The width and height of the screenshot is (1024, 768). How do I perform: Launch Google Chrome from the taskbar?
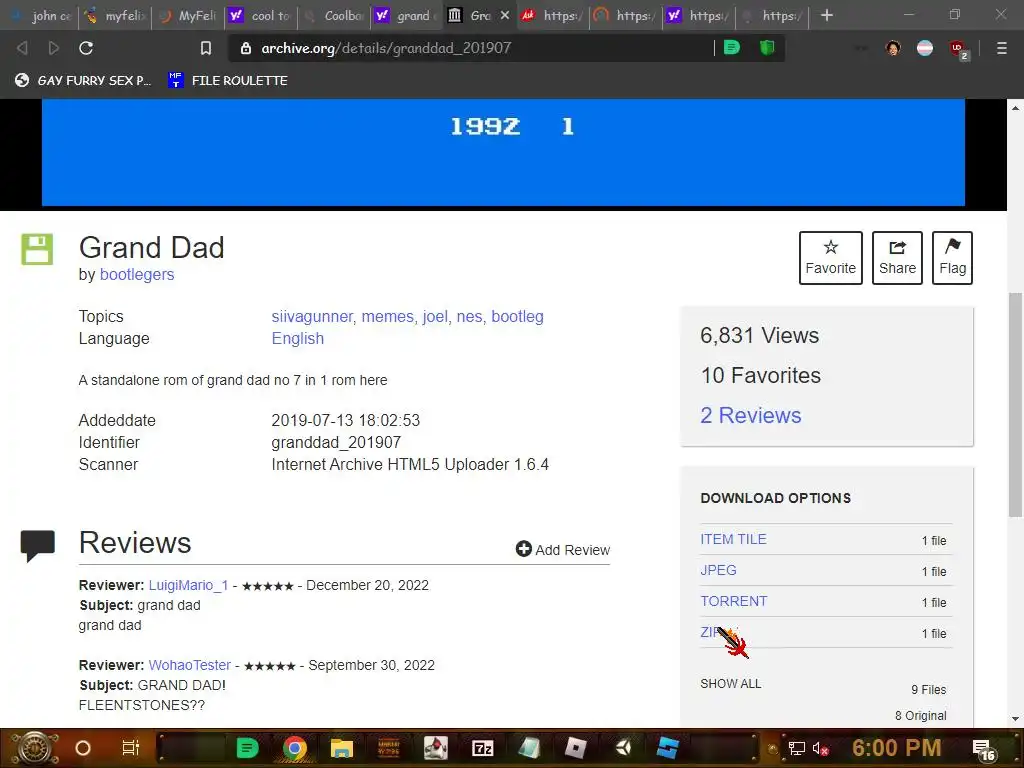[295, 748]
